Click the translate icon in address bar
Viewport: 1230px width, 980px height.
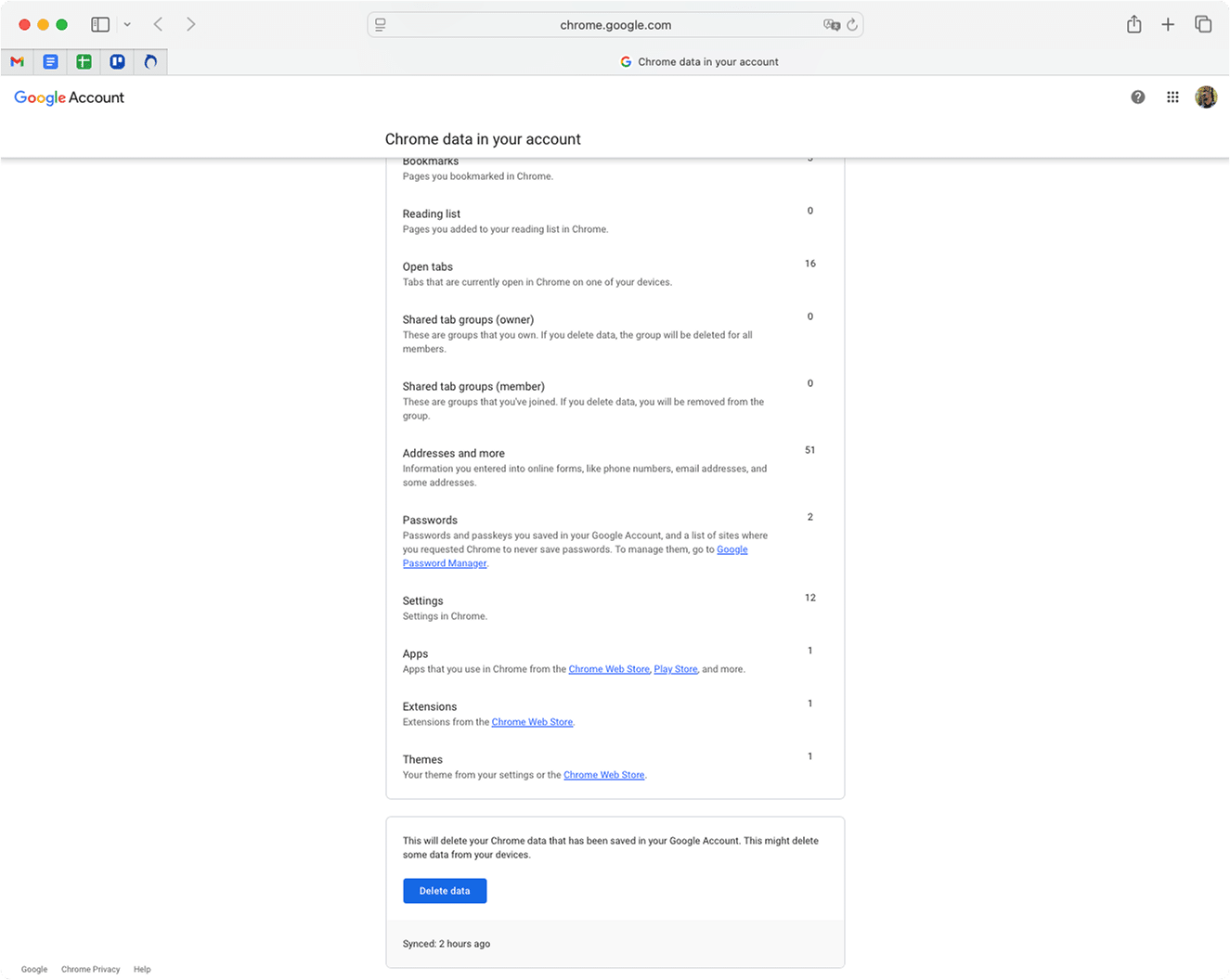click(x=832, y=25)
